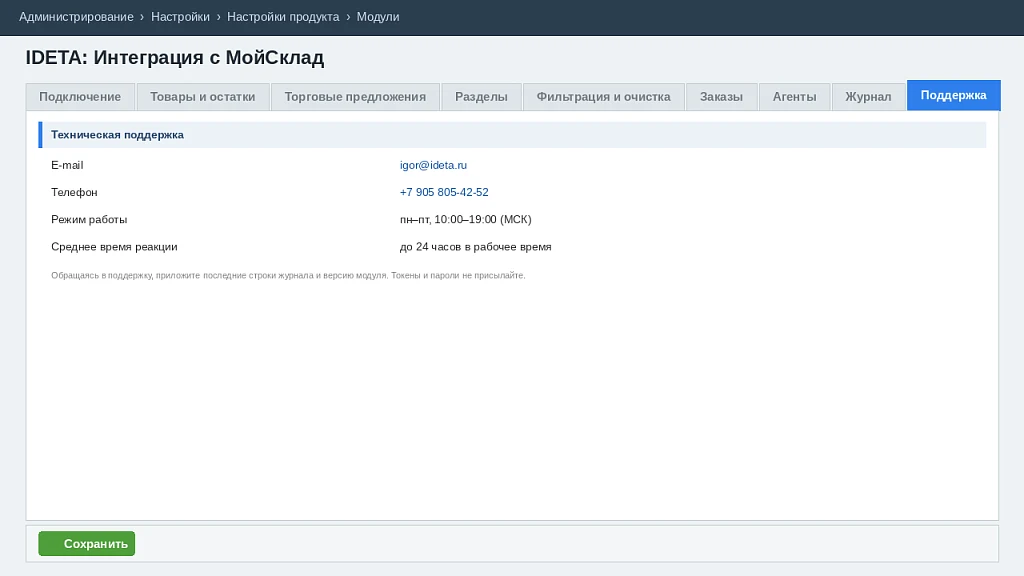This screenshot has height=576, width=1024.
Task: Click phone link +7 905 805-42-52
Action: [x=444, y=192]
